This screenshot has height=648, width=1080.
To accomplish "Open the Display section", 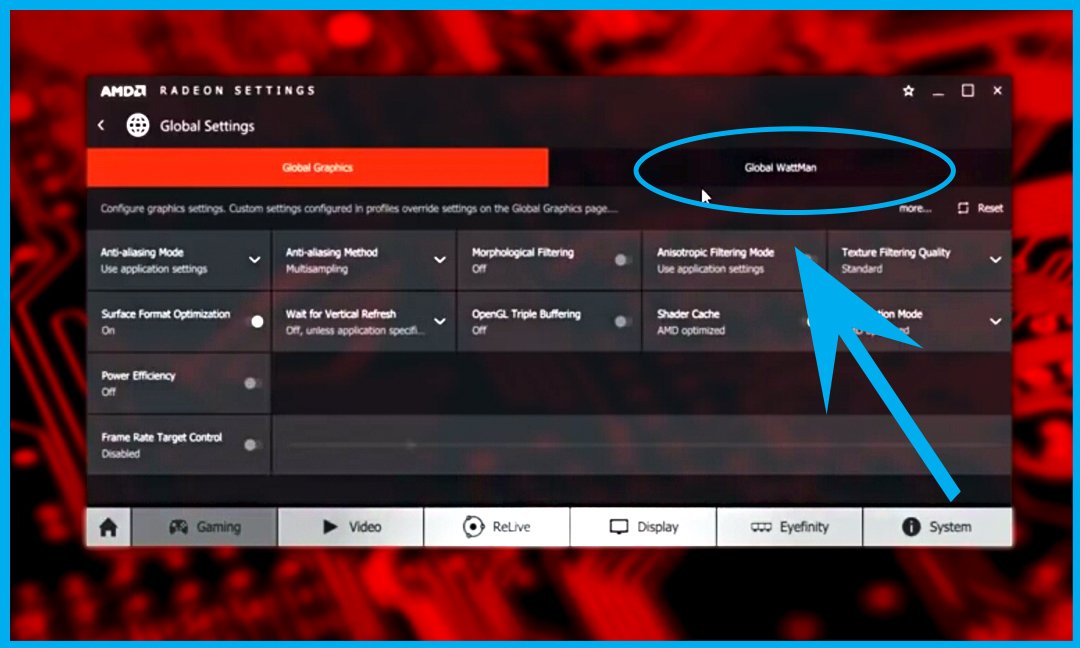I will 644,527.
